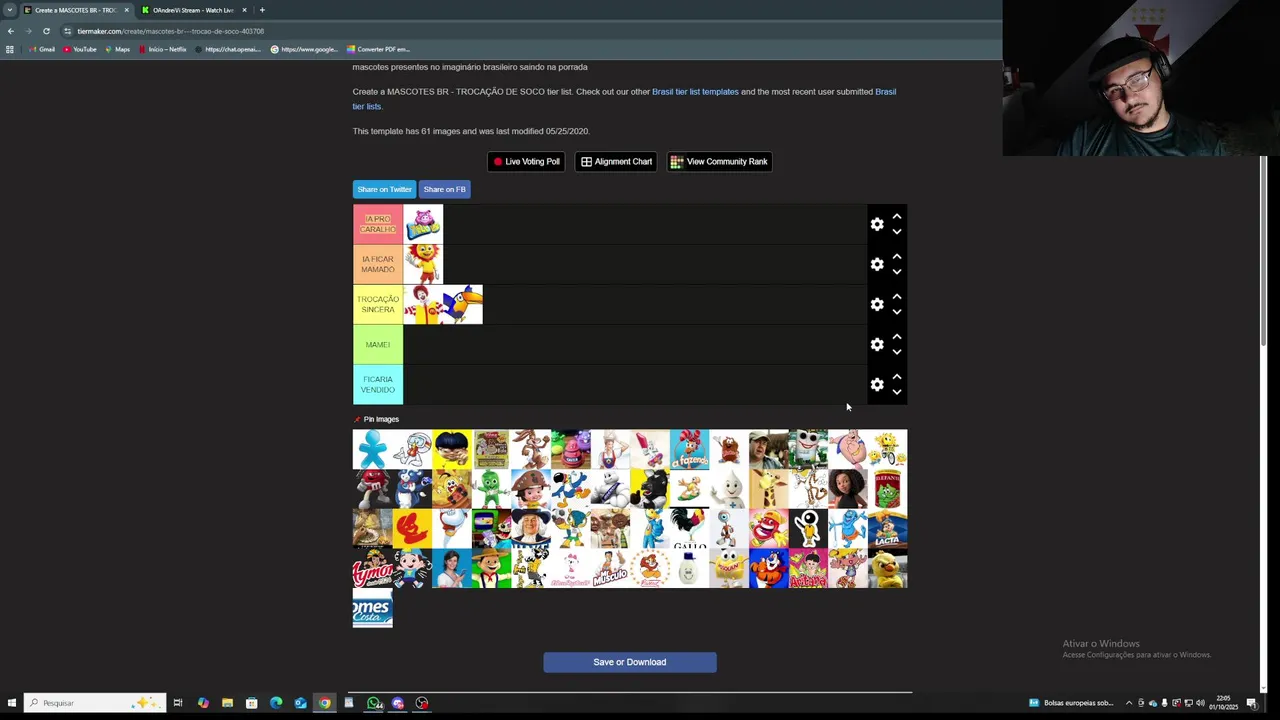Screen dimensions: 1280x720
Task: Toggle Pin Images option
Action: tap(376, 419)
